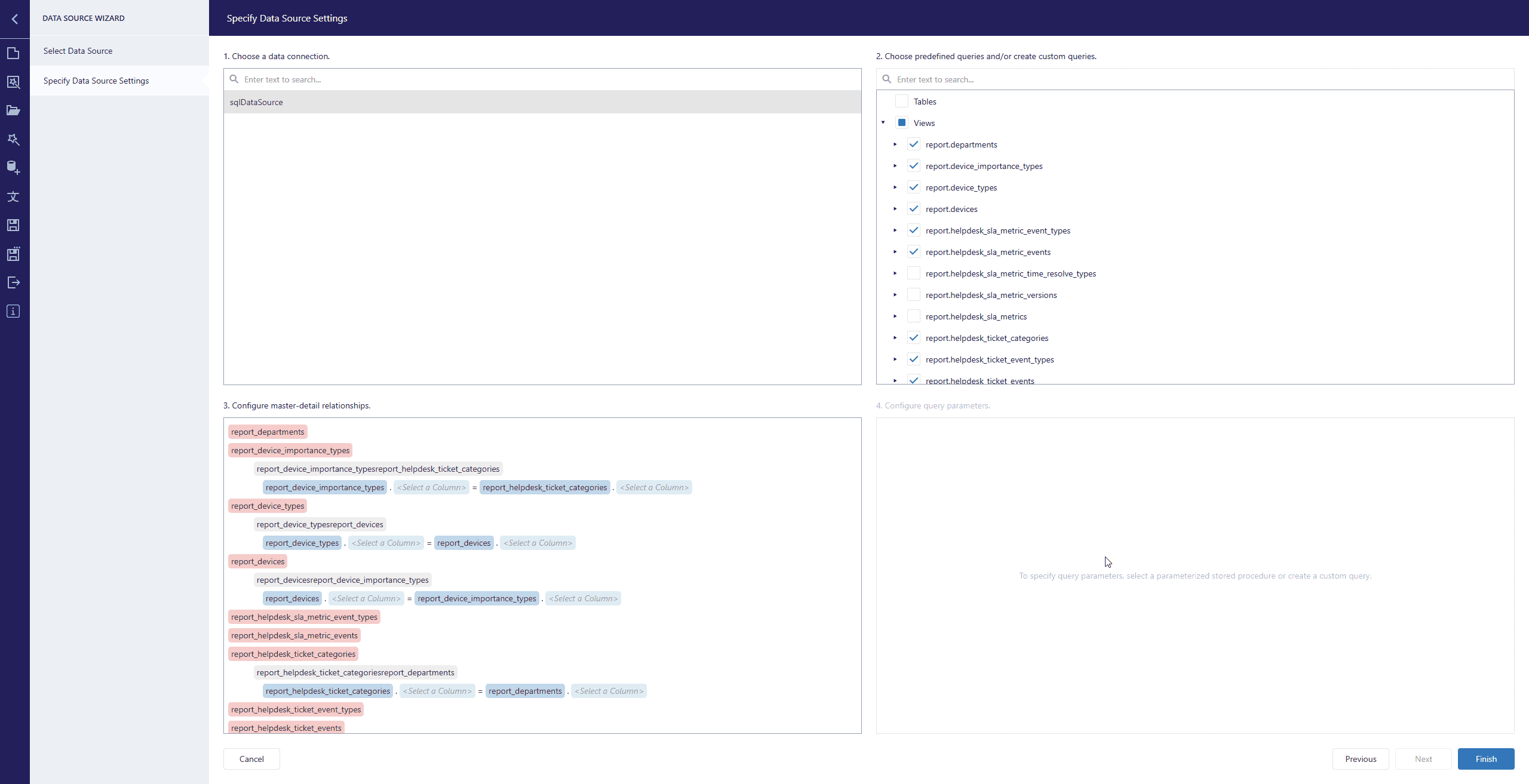
Task: Select Specify Data Source Settings step
Action: [96, 81]
